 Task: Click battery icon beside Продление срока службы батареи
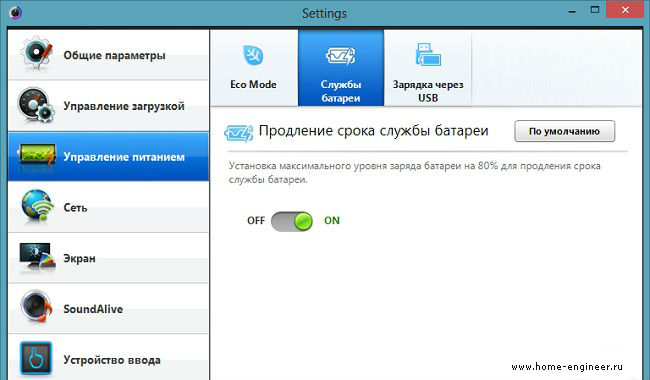tap(239, 133)
